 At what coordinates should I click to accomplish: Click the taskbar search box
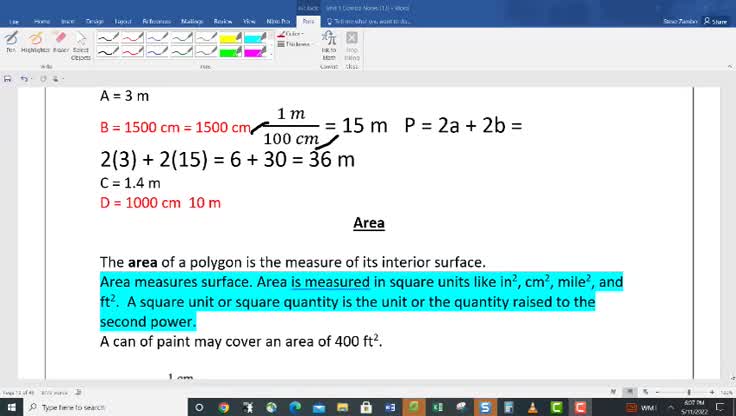105,407
